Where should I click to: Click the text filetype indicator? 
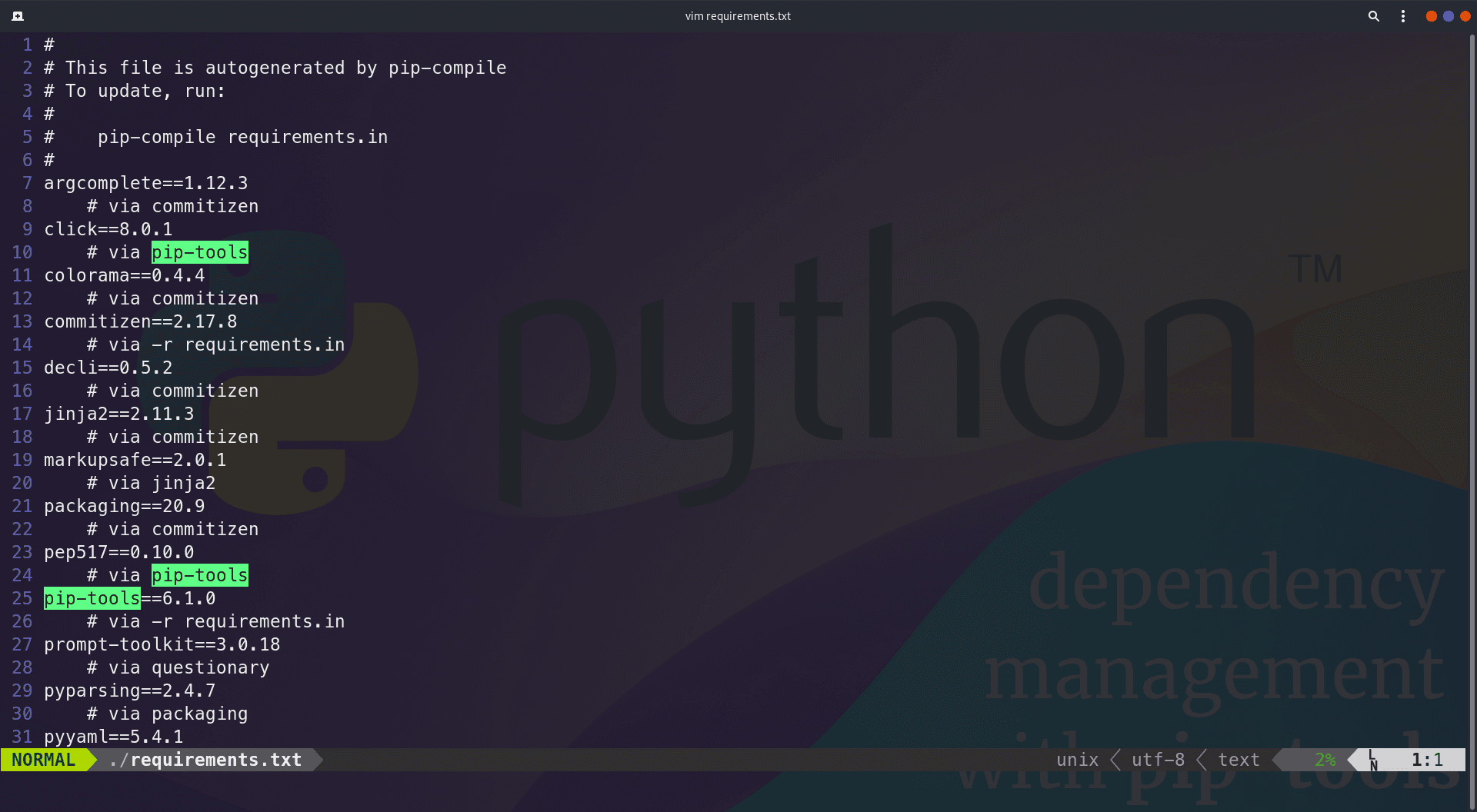point(1239,760)
